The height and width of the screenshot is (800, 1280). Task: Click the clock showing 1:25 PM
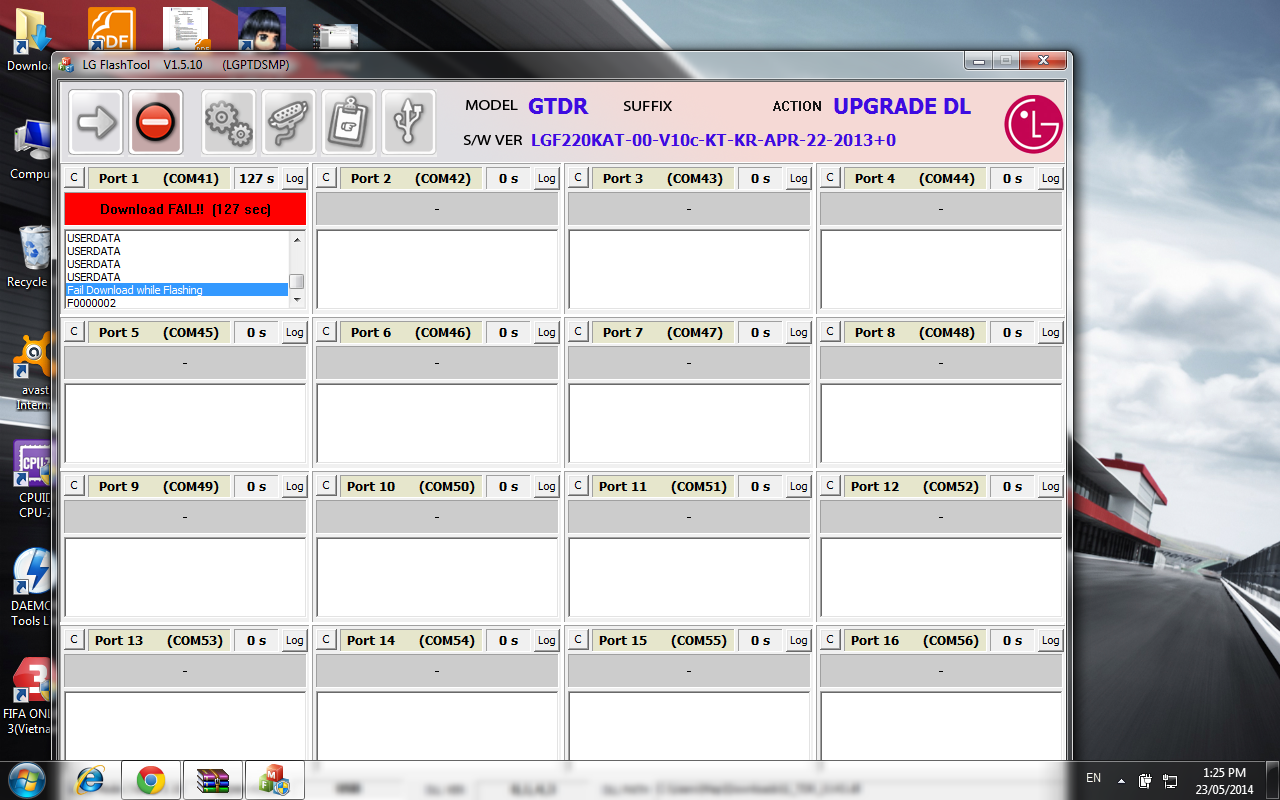(1226, 780)
